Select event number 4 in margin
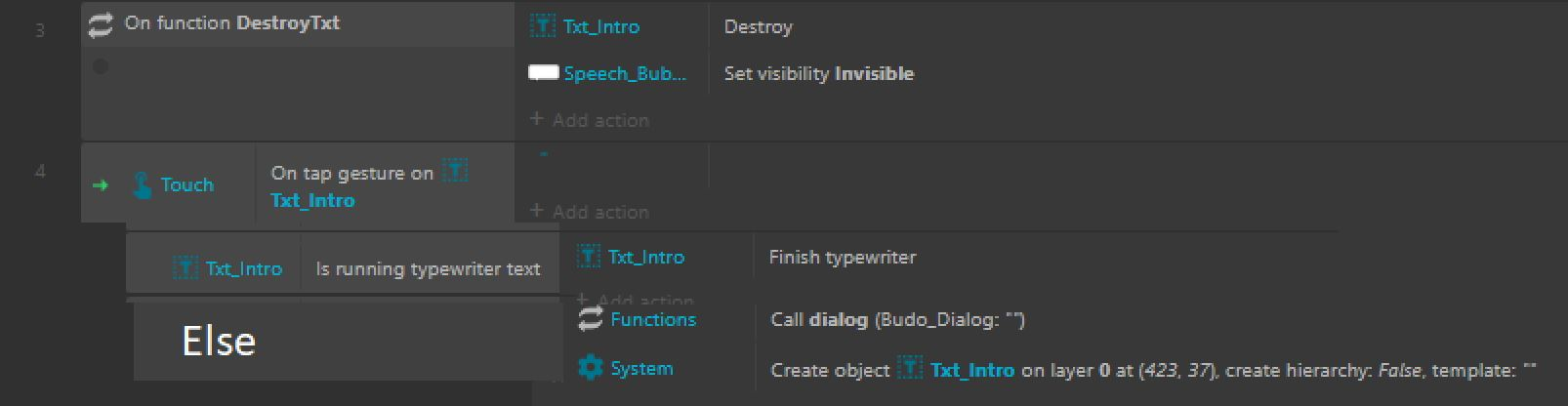Viewport: 1568px width, 406px height. click(40, 171)
